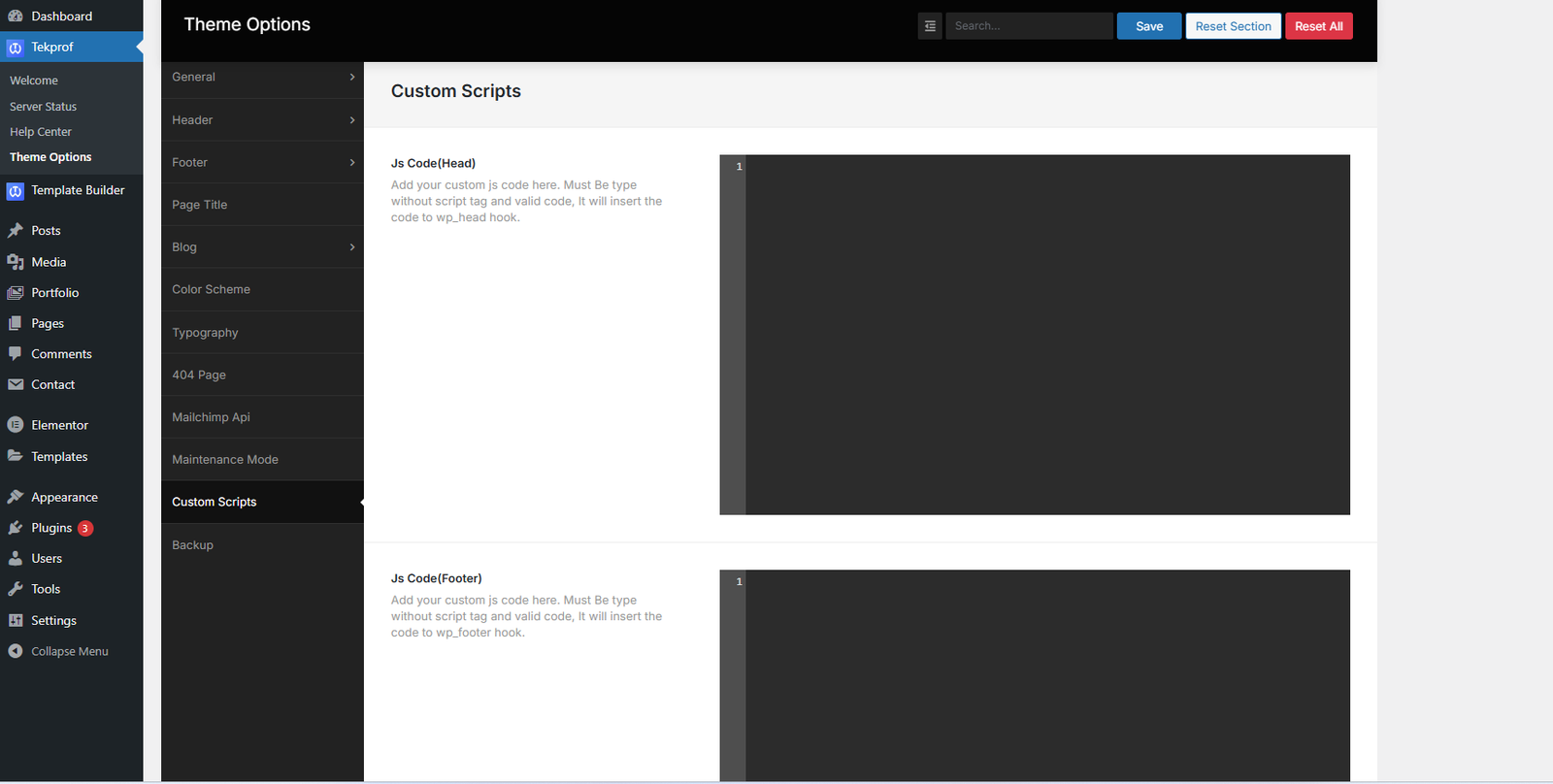Expand the General section chevron

351,77
